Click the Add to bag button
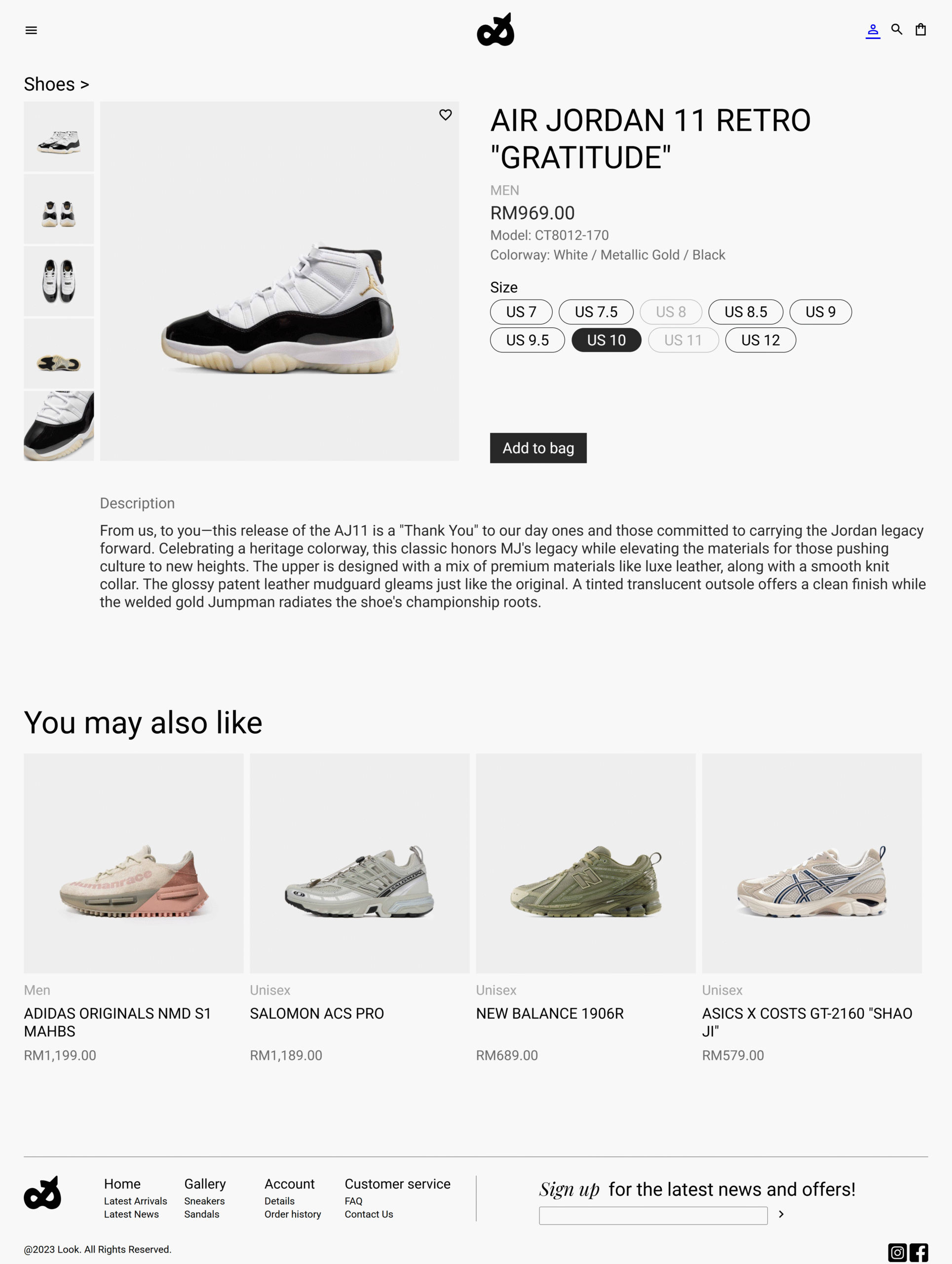Viewport: 952px width, 1264px height. pyautogui.click(x=538, y=448)
